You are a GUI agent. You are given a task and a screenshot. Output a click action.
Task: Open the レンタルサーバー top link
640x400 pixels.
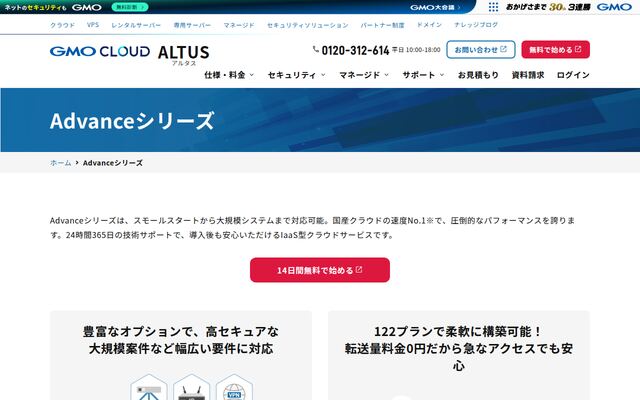(x=136, y=25)
